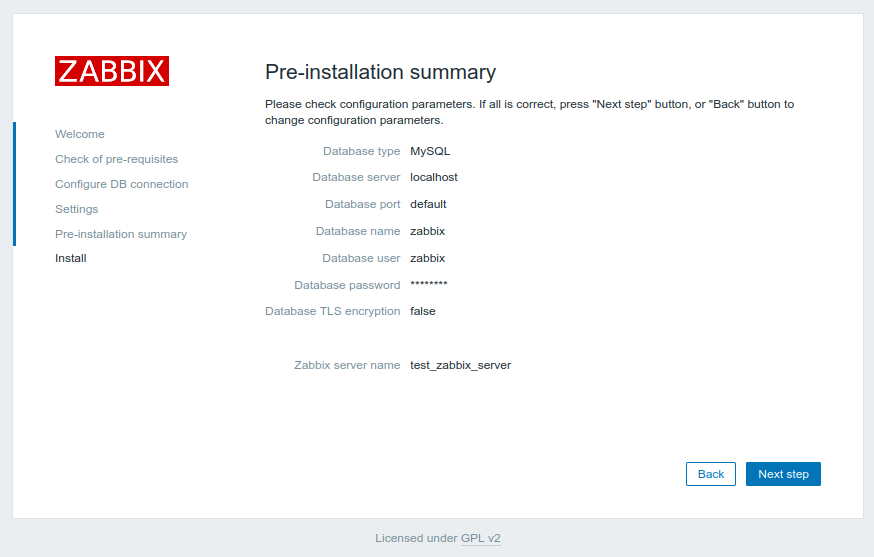Click the Database user label
874x557 pixels.
361,258
